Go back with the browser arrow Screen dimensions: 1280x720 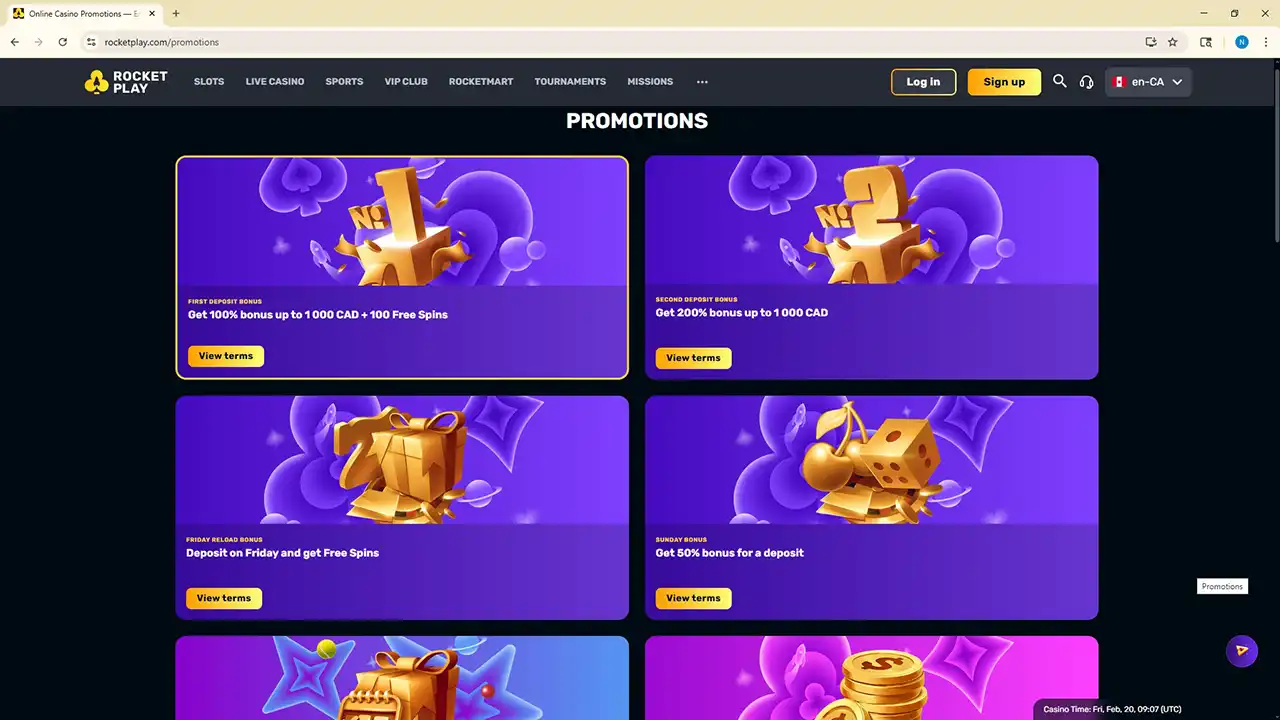[15, 42]
